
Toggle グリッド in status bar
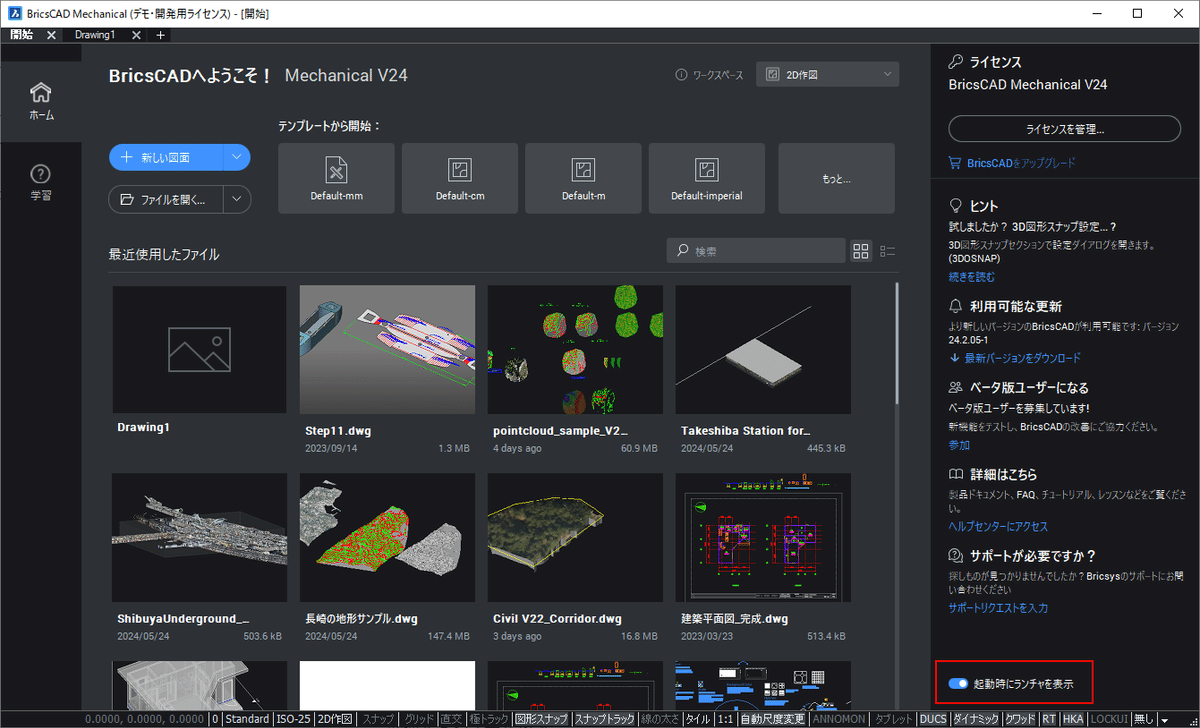(417, 719)
